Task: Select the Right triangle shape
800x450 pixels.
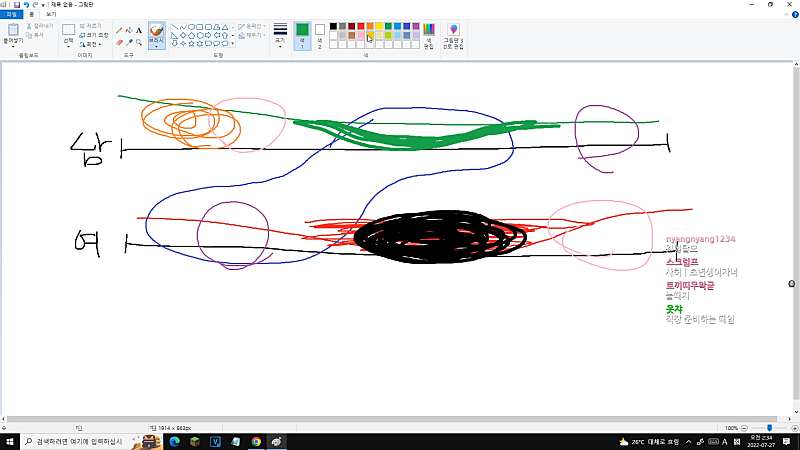Action: click(174, 36)
